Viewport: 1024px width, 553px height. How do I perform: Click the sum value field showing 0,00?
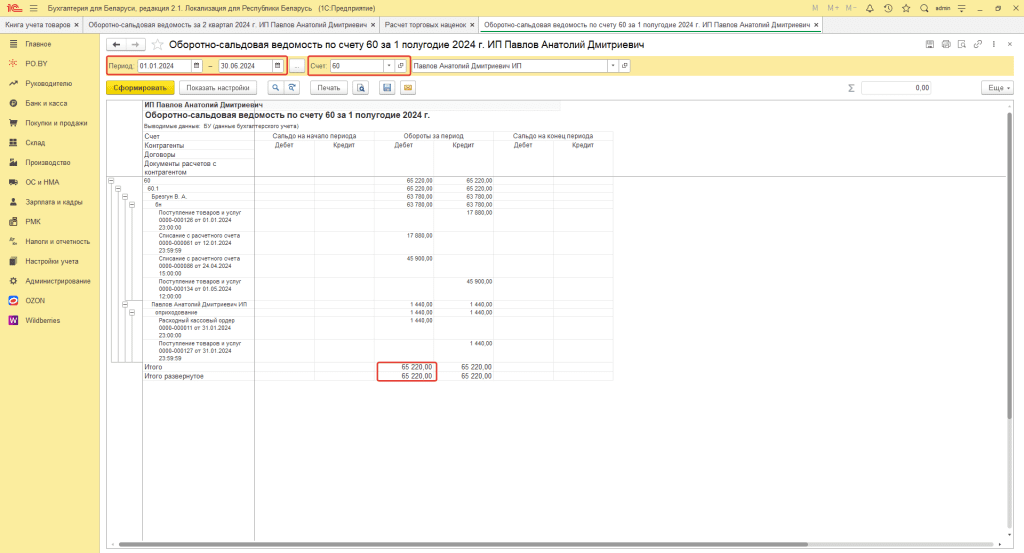tap(897, 87)
